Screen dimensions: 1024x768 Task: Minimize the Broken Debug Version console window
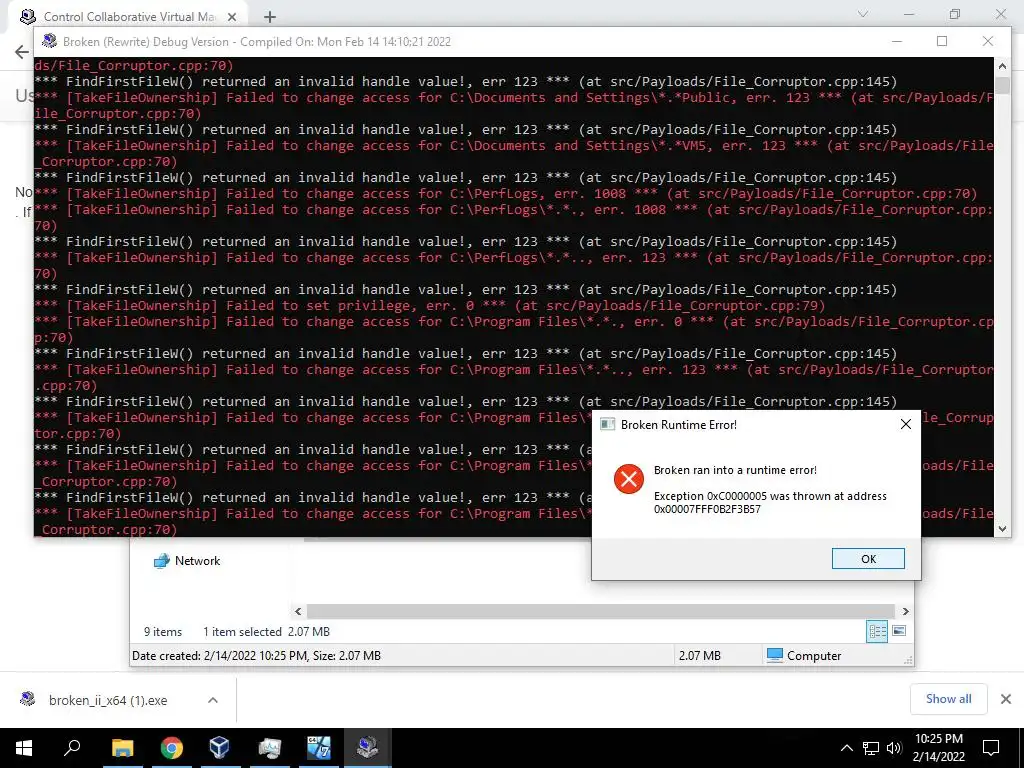(897, 41)
